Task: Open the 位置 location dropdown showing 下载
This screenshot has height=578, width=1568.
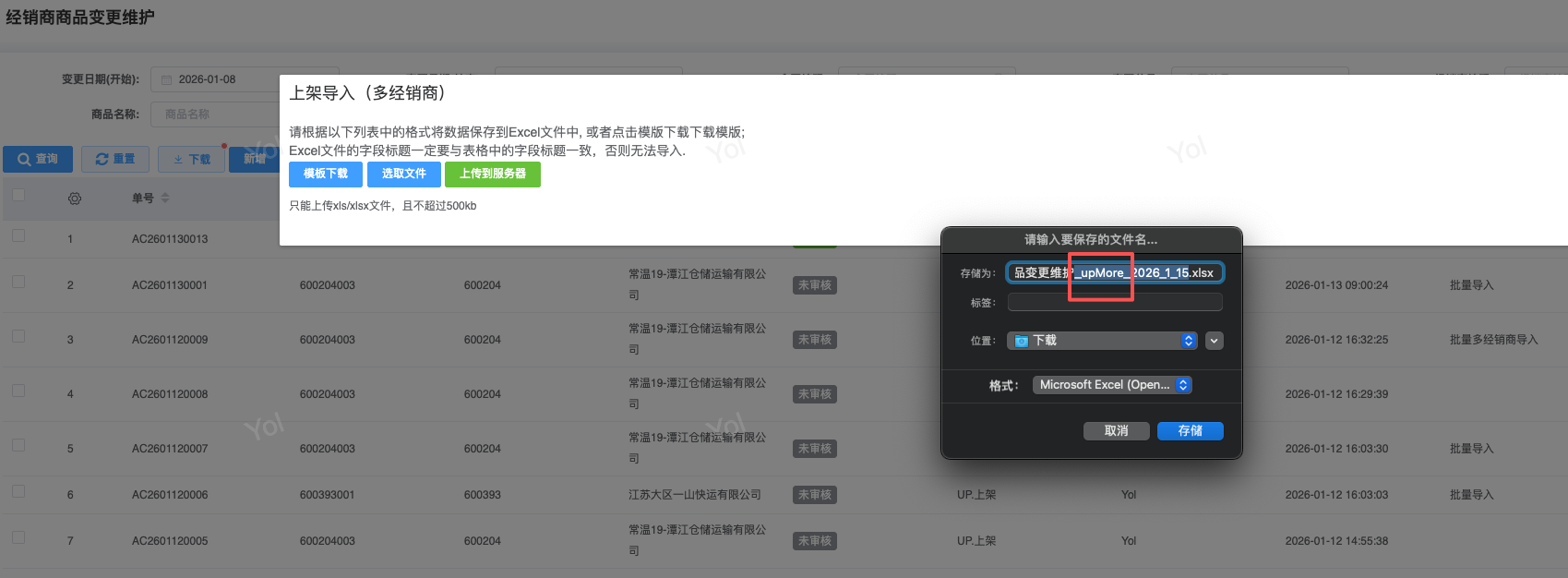Action: [x=1102, y=341]
